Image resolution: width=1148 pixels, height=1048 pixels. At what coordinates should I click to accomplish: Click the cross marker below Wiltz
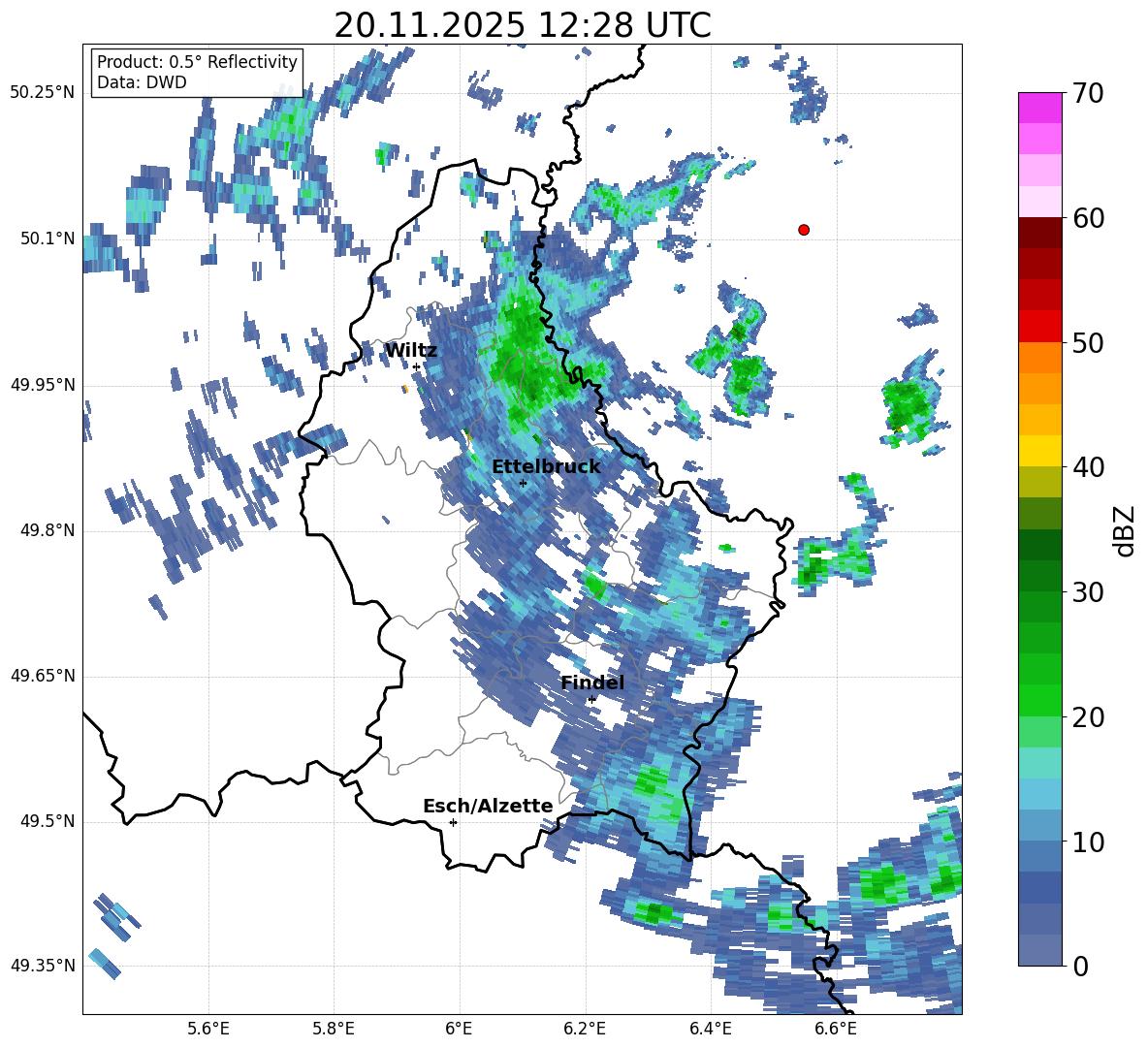pyautogui.click(x=416, y=366)
